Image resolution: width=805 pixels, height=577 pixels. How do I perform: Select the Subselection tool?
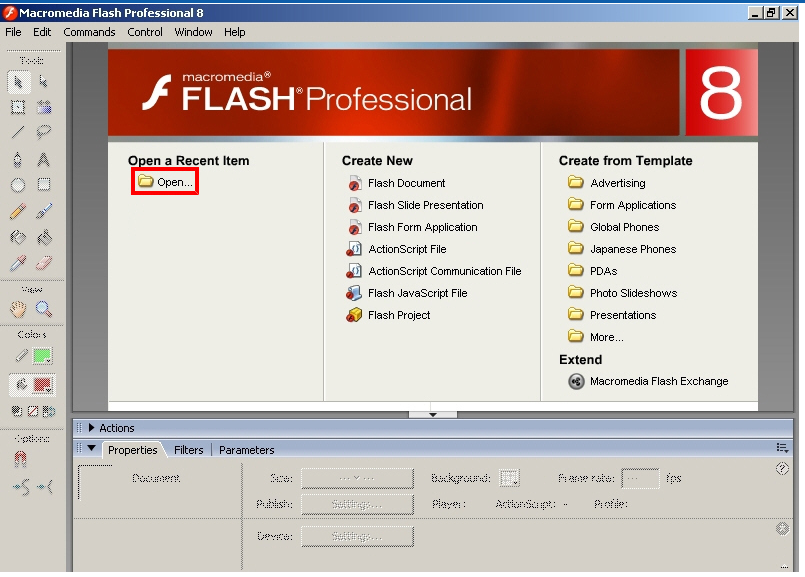pos(44,82)
